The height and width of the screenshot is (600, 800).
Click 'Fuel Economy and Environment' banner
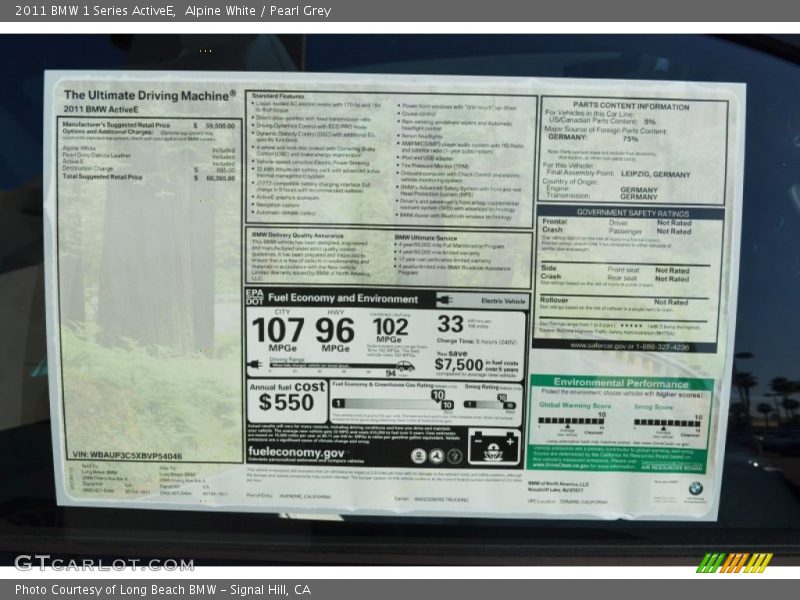pyautogui.click(x=343, y=298)
